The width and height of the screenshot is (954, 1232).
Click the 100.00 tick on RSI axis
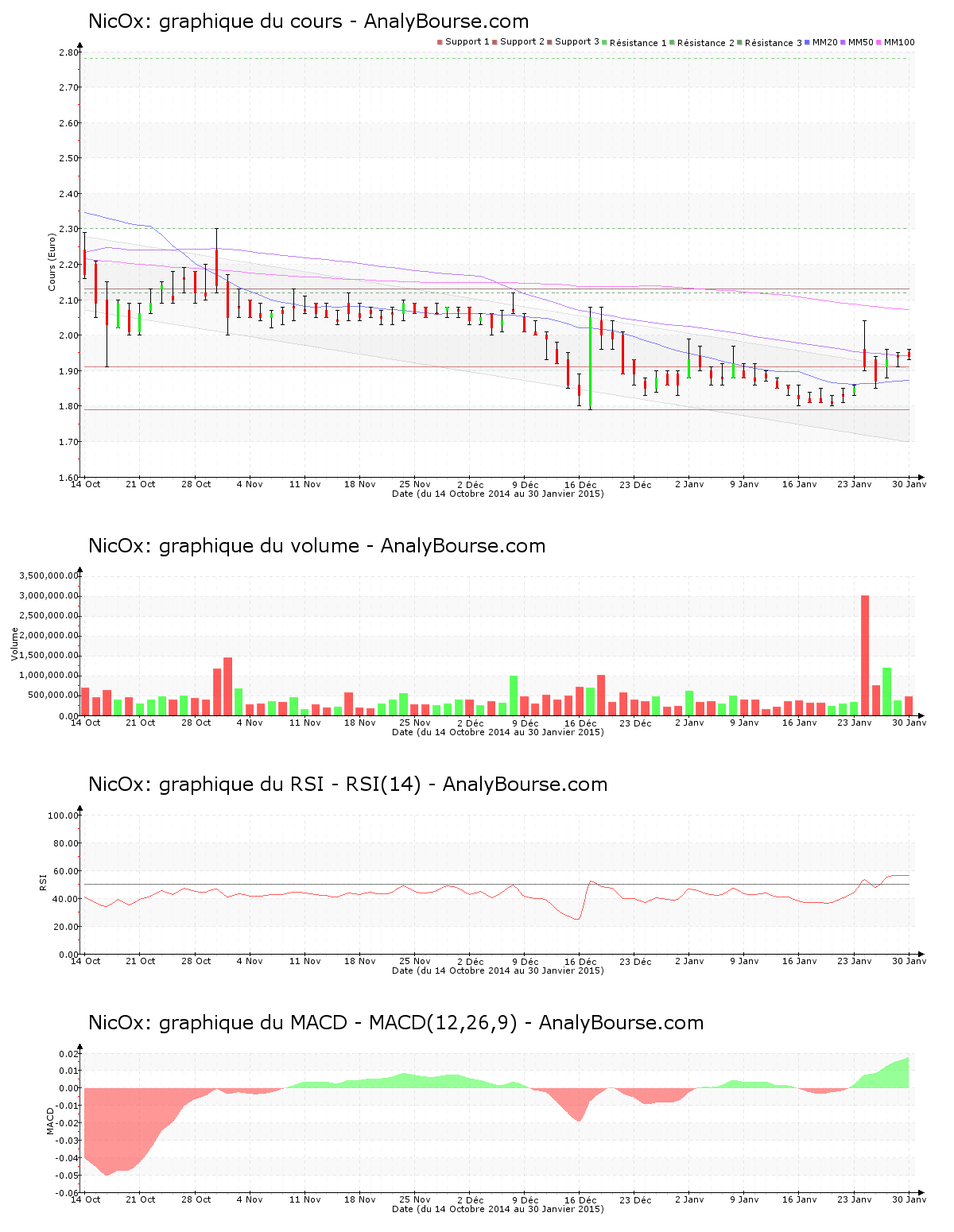[63, 816]
